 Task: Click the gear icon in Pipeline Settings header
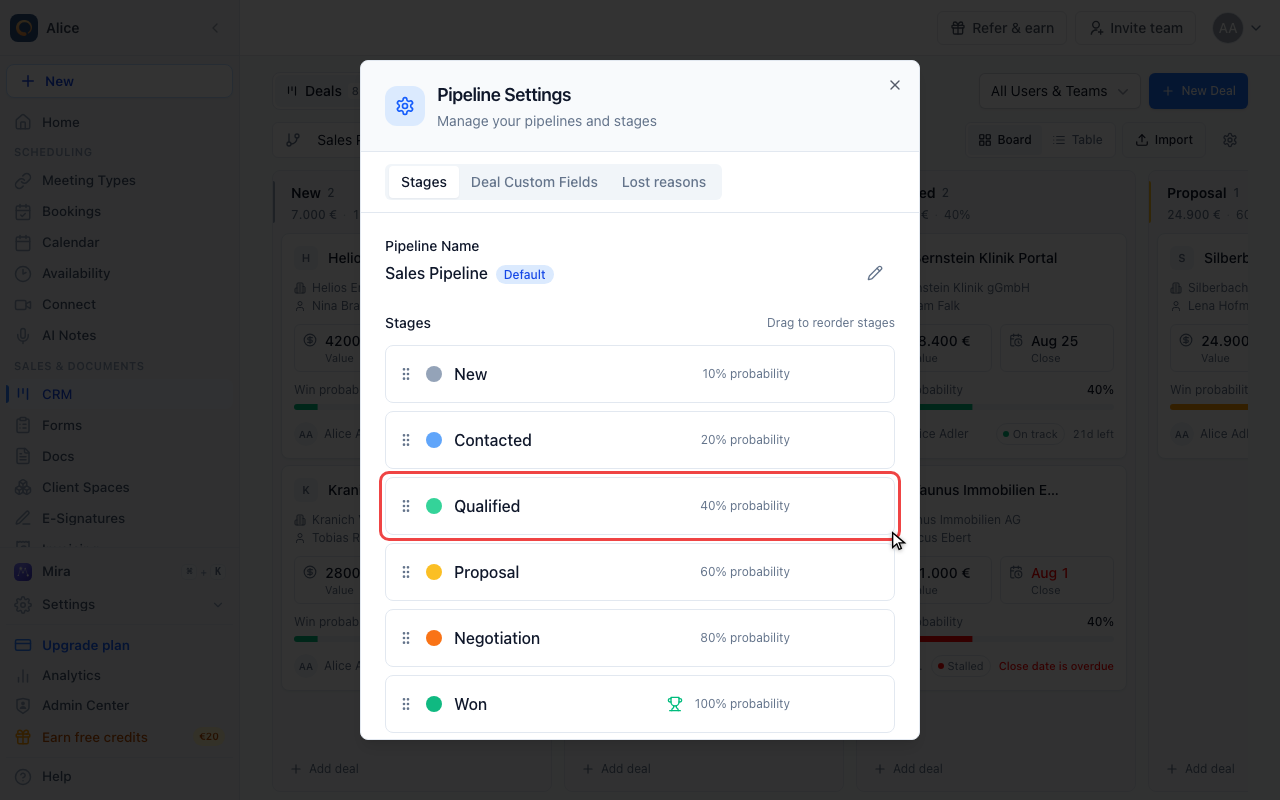pyautogui.click(x=405, y=106)
